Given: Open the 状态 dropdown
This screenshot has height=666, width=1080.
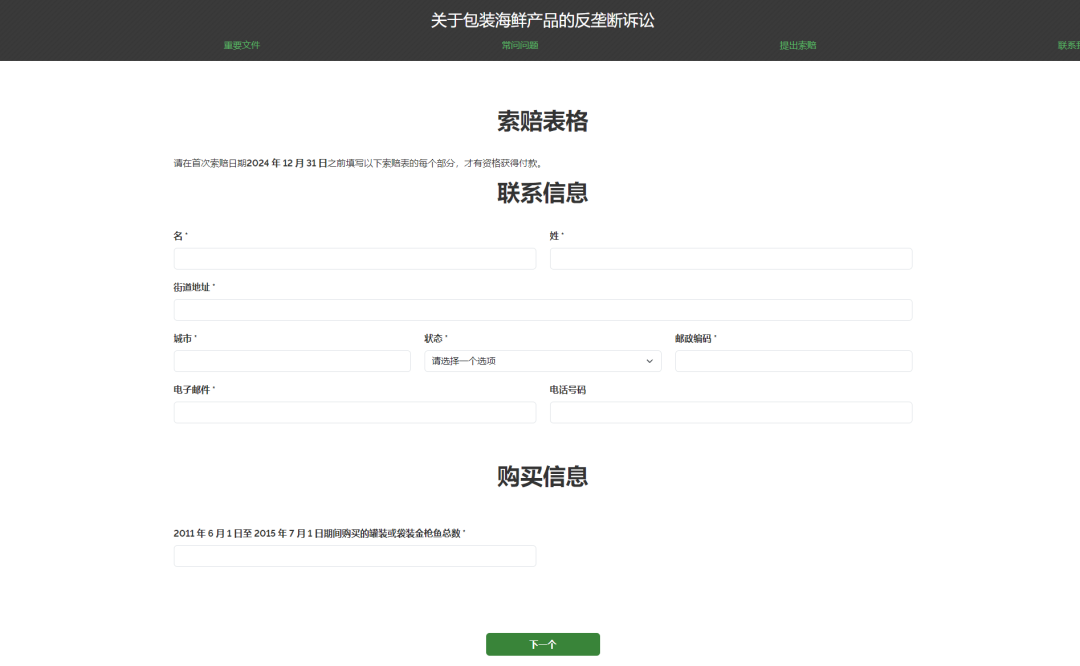Looking at the screenshot, I should coord(543,360).
